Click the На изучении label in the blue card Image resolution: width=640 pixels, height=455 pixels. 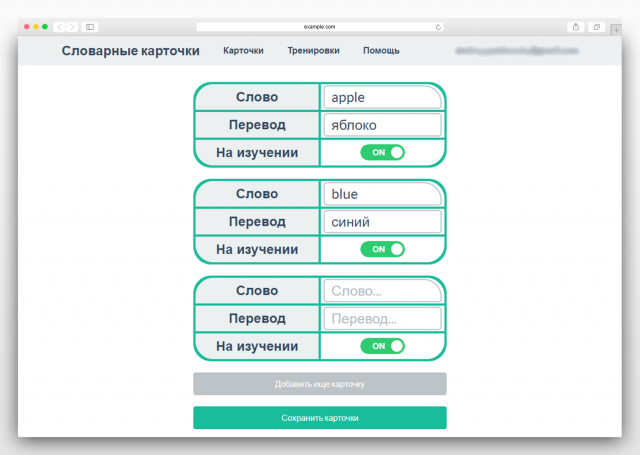coord(257,249)
